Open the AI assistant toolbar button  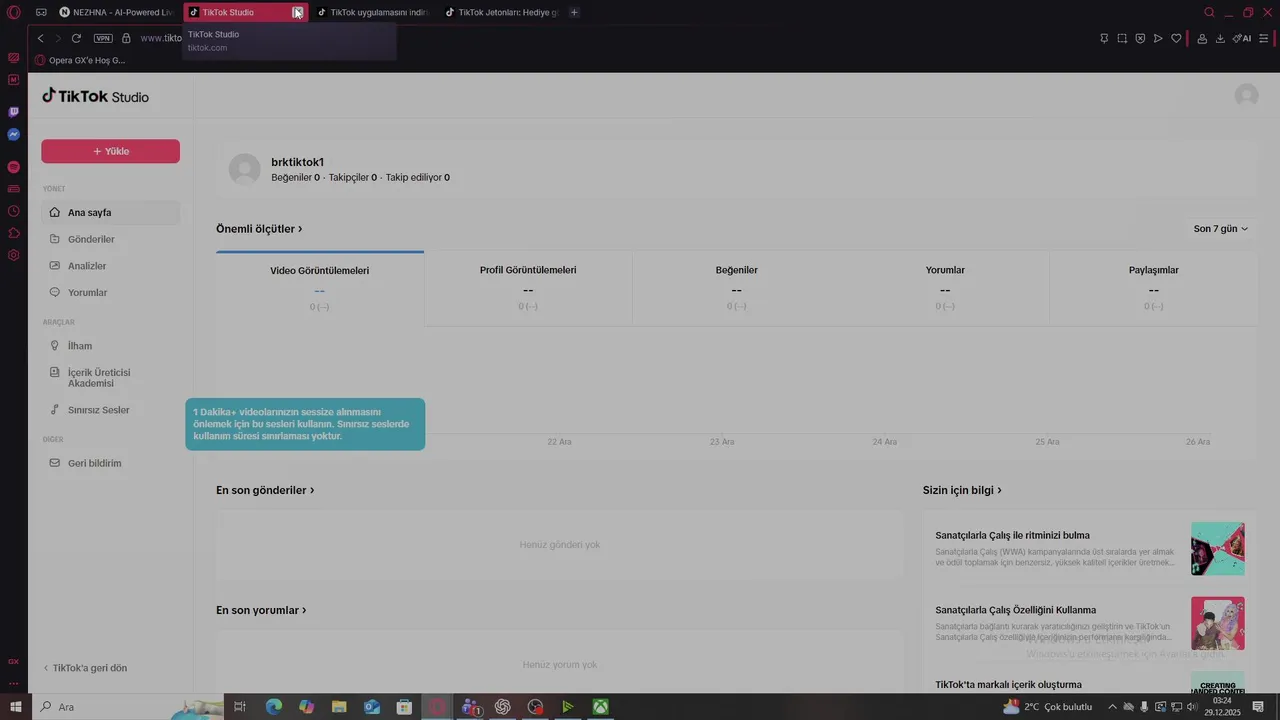tap(1242, 38)
